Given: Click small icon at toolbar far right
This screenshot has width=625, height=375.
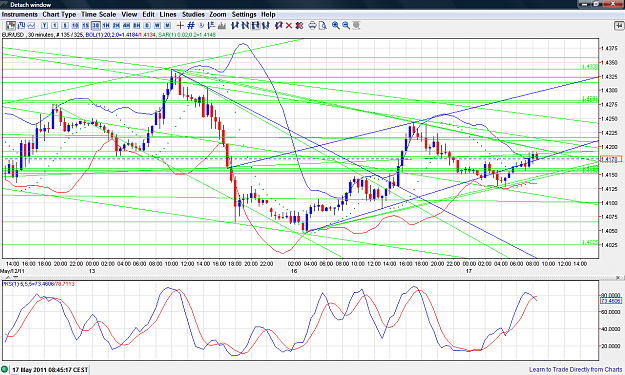Looking at the screenshot, I should [x=619, y=26].
